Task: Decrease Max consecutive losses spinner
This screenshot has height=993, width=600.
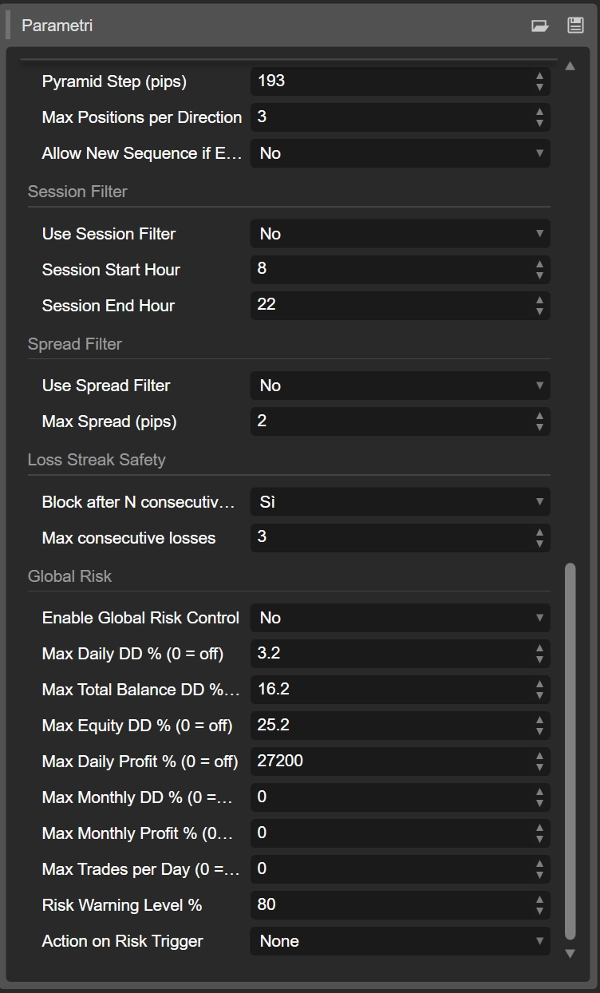Action: point(540,543)
